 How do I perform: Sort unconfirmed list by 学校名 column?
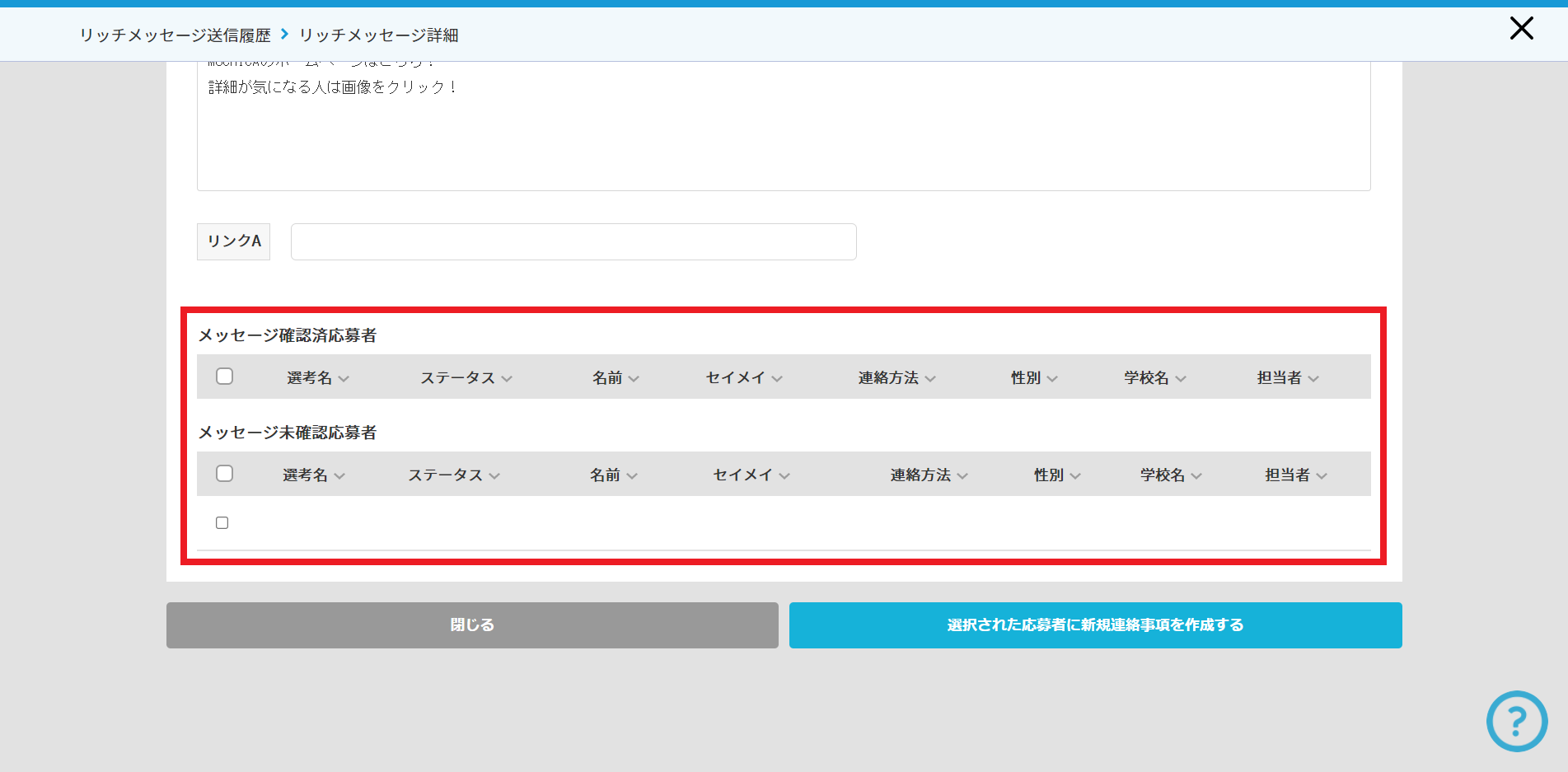point(1170,475)
